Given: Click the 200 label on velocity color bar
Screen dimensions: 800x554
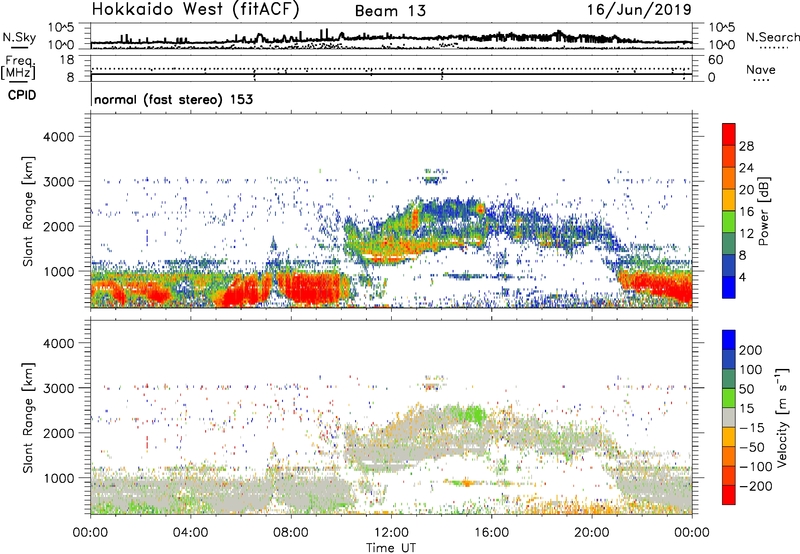Looking at the screenshot, I should [x=751, y=350].
